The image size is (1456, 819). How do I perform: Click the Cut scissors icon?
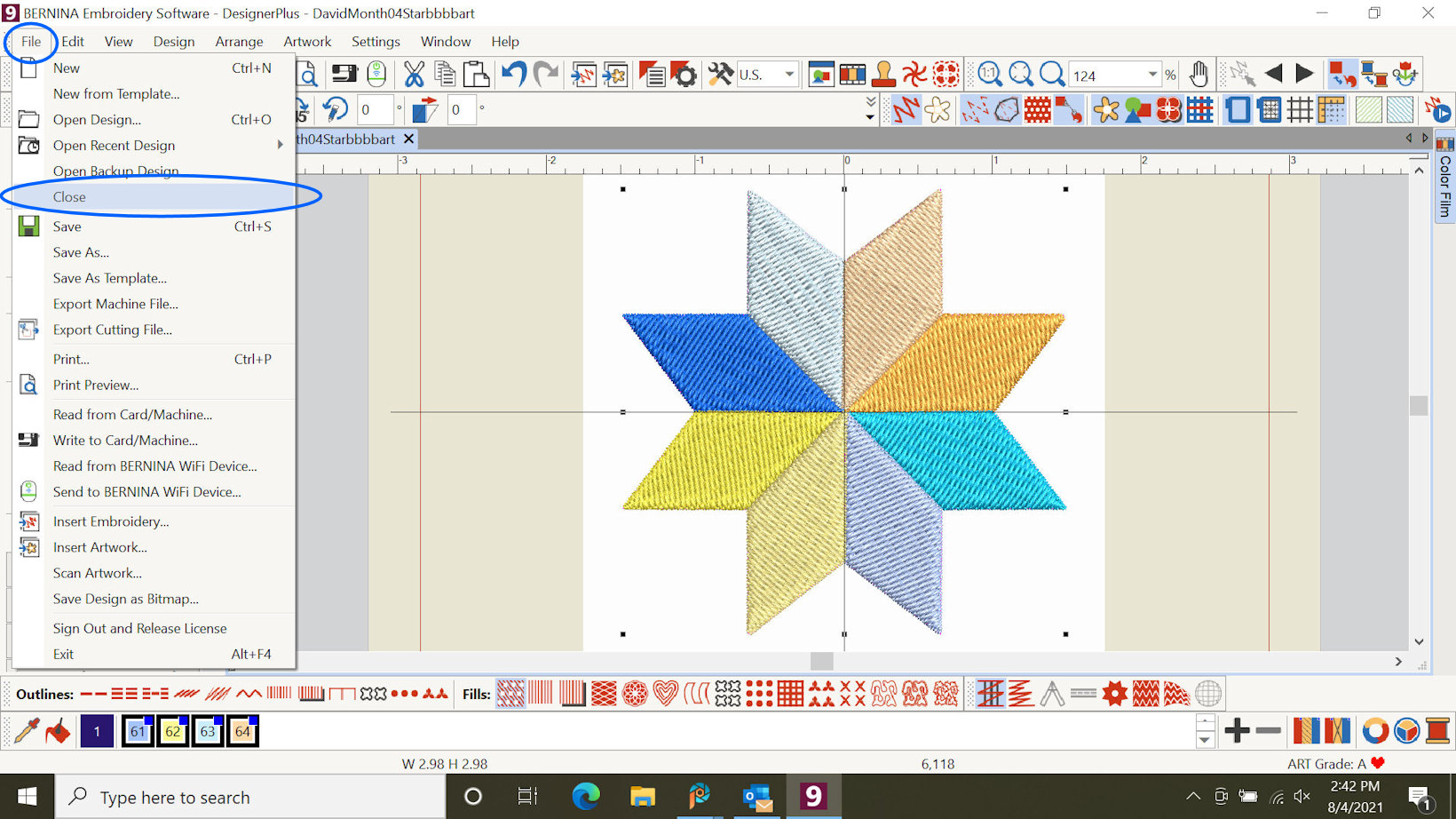tap(414, 75)
